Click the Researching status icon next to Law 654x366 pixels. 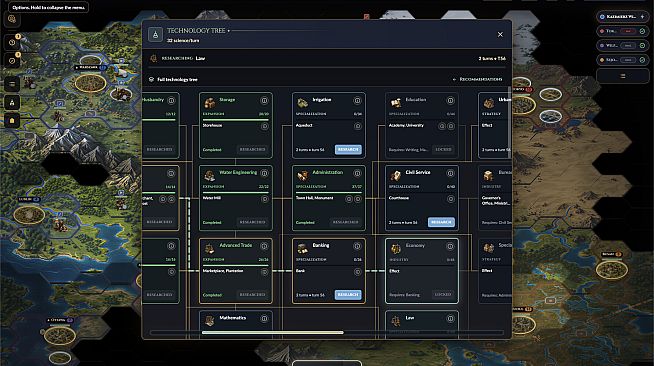pyautogui.click(x=153, y=58)
